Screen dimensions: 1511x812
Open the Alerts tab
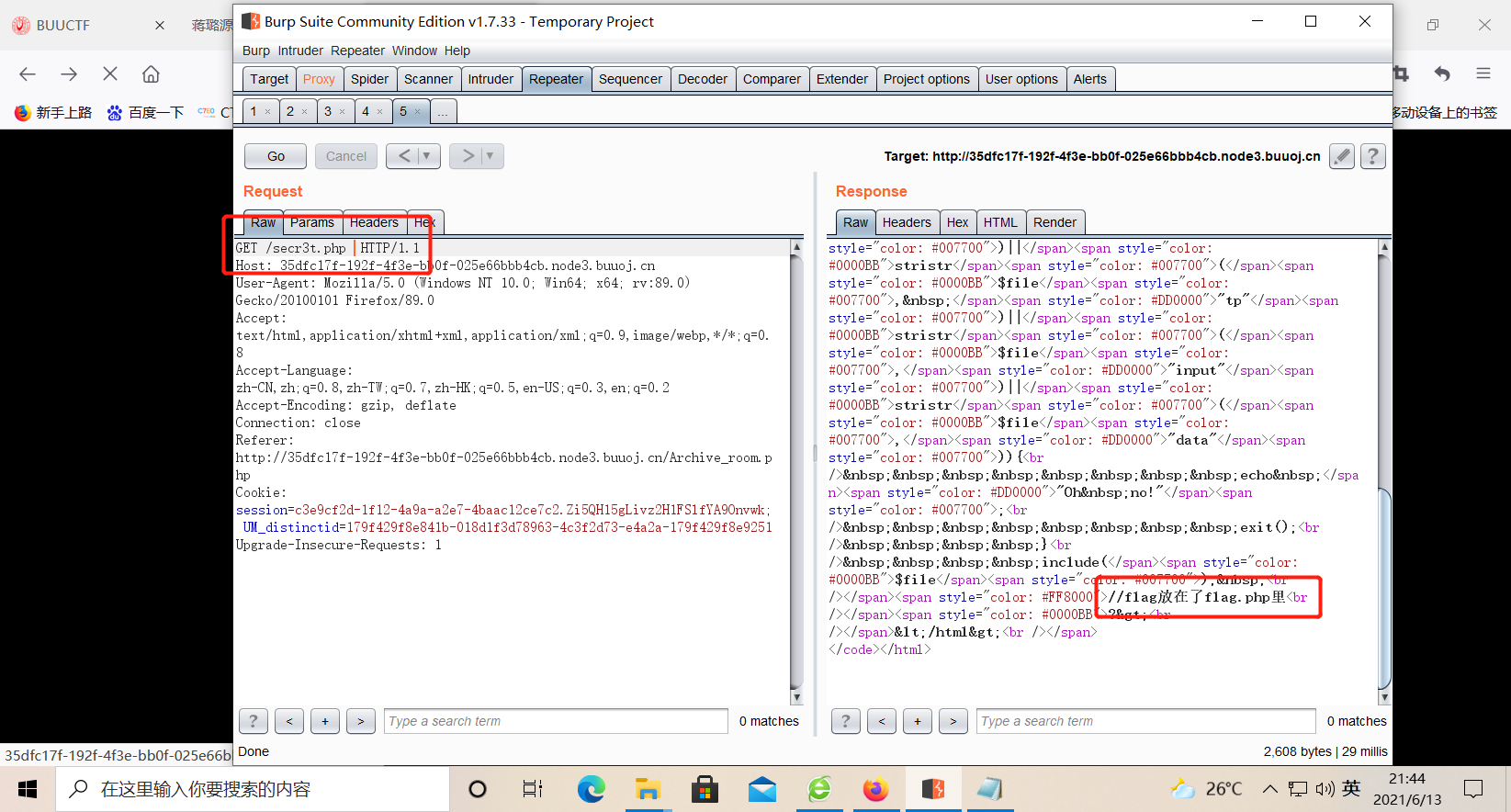(x=1090, y=79)
